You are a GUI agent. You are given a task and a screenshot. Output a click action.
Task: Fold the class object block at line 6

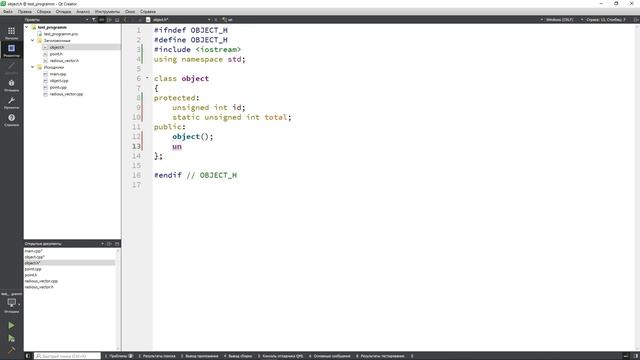(x=147, y=78)
